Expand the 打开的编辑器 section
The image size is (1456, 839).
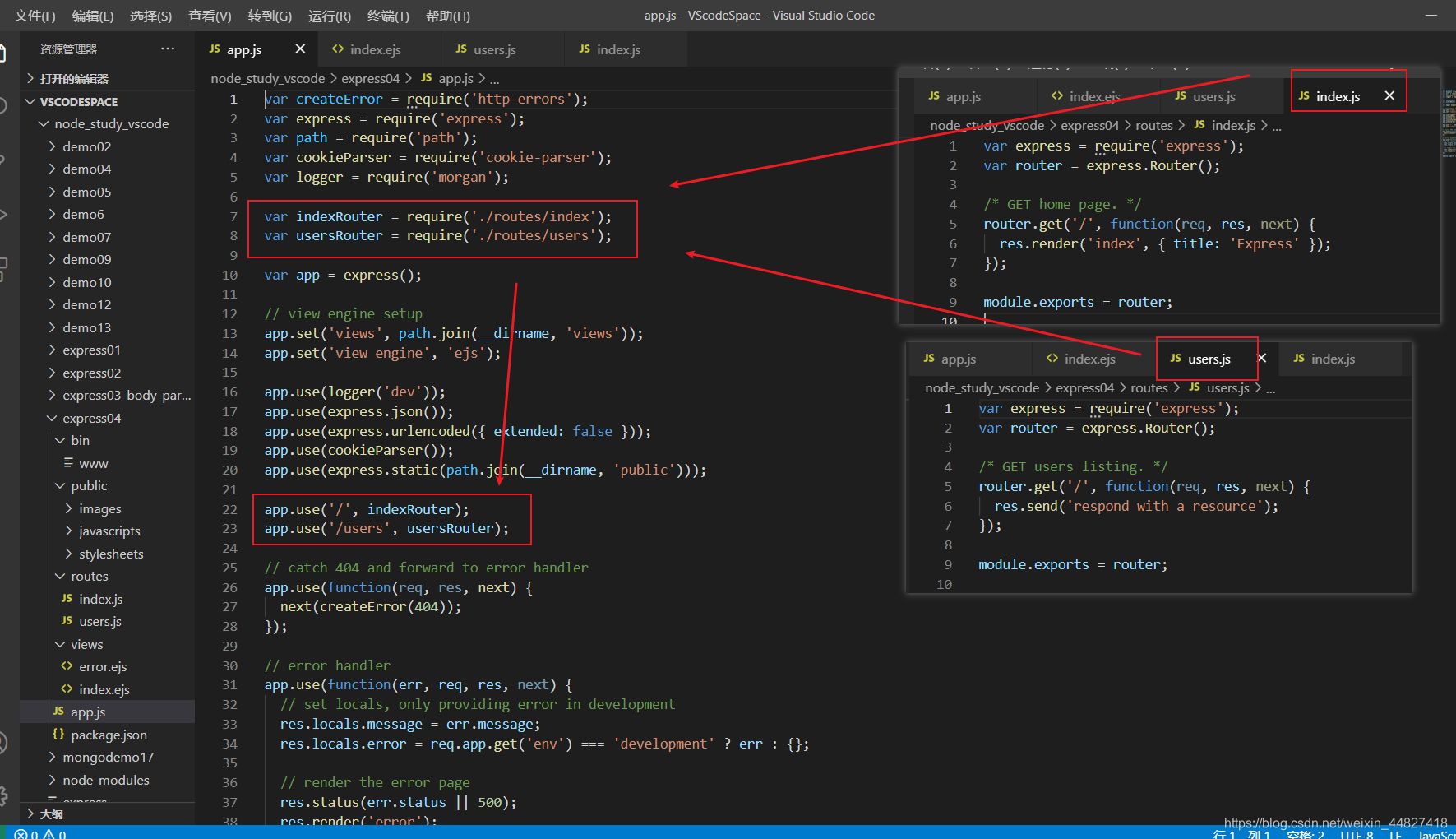pos(107,78)
